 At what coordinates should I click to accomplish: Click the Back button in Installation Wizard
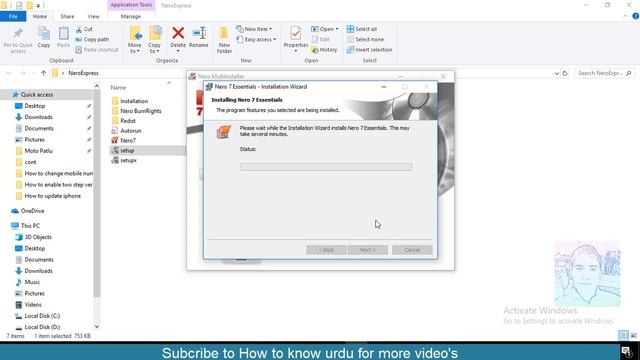(x=327, y=249)
